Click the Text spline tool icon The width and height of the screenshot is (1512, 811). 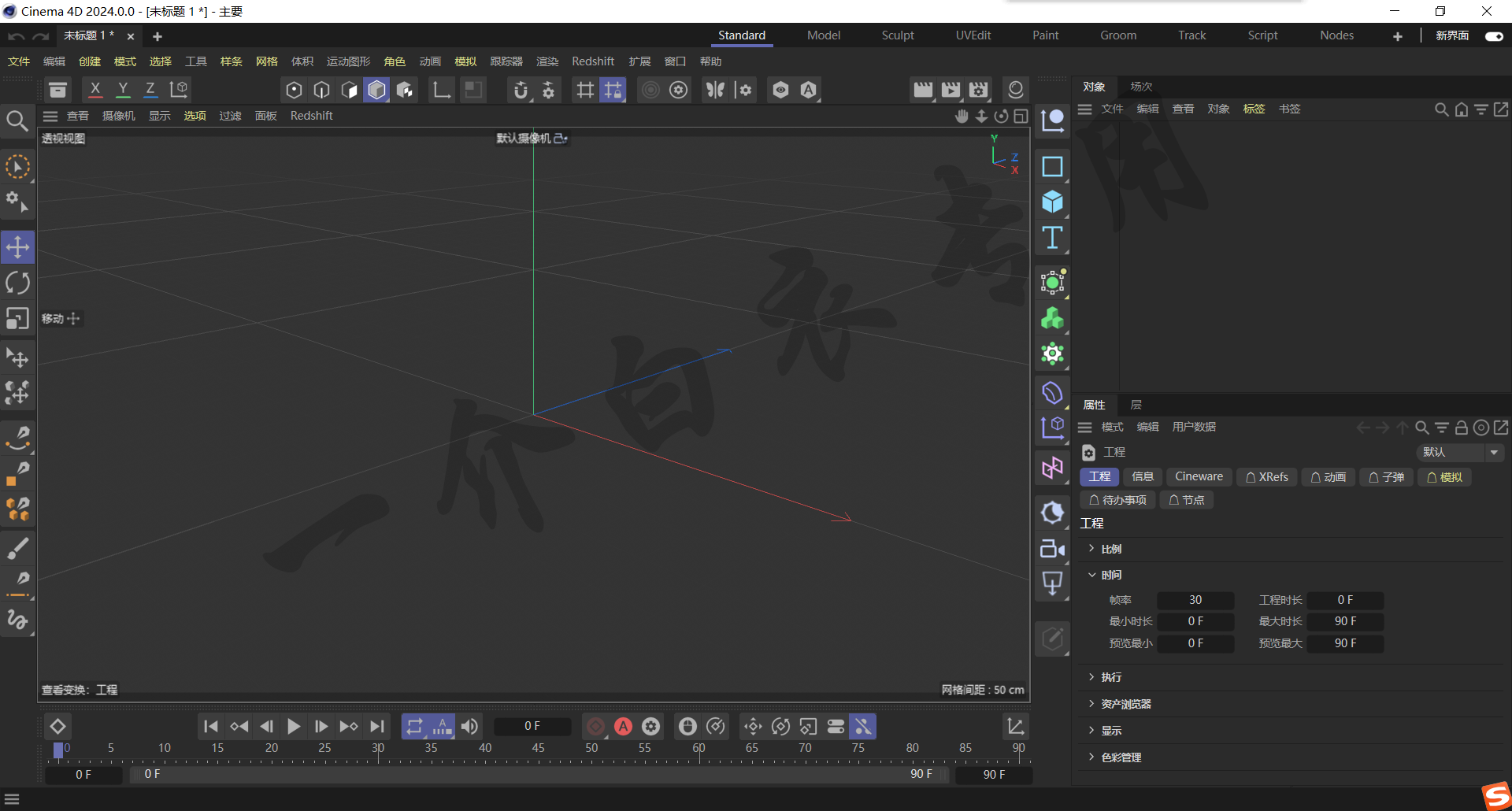pyautogui.click(x=1052, y=238)
